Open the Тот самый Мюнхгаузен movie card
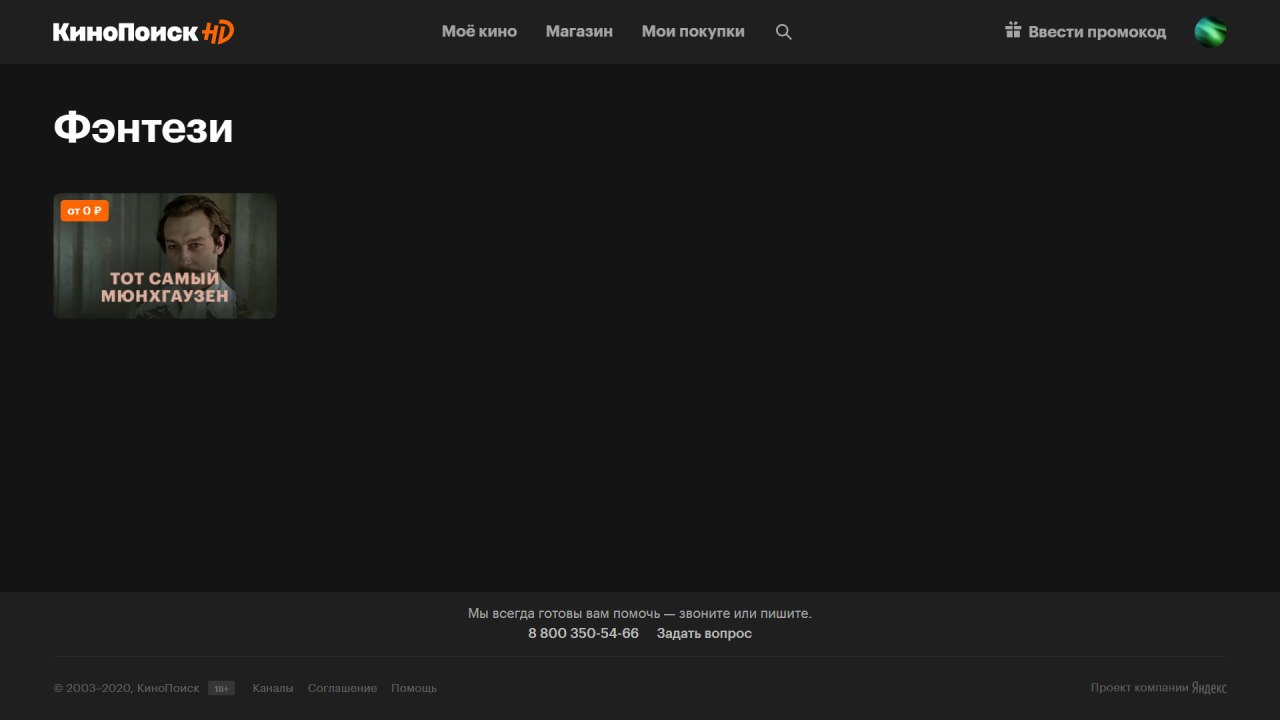Screen dimensions: 1280x720 coord(165,256)
